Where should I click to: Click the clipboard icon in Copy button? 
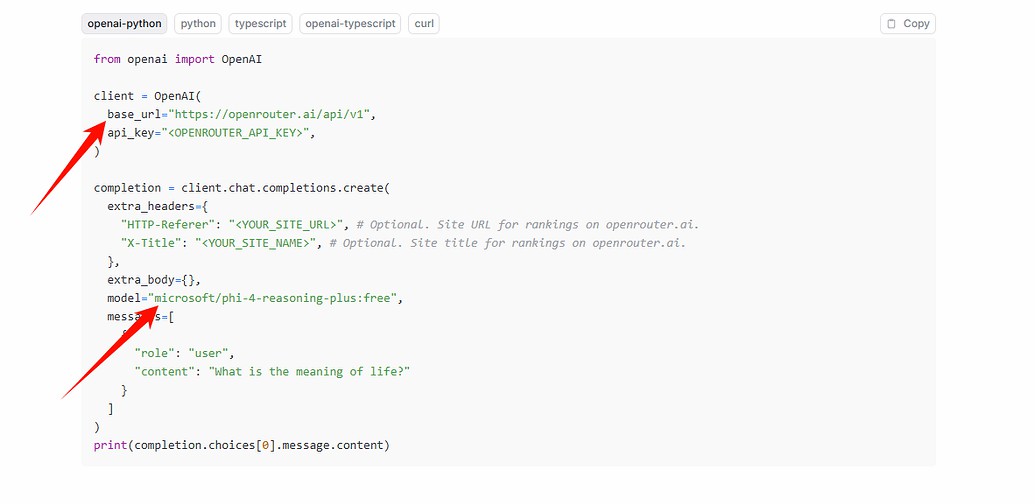(891, 24)
